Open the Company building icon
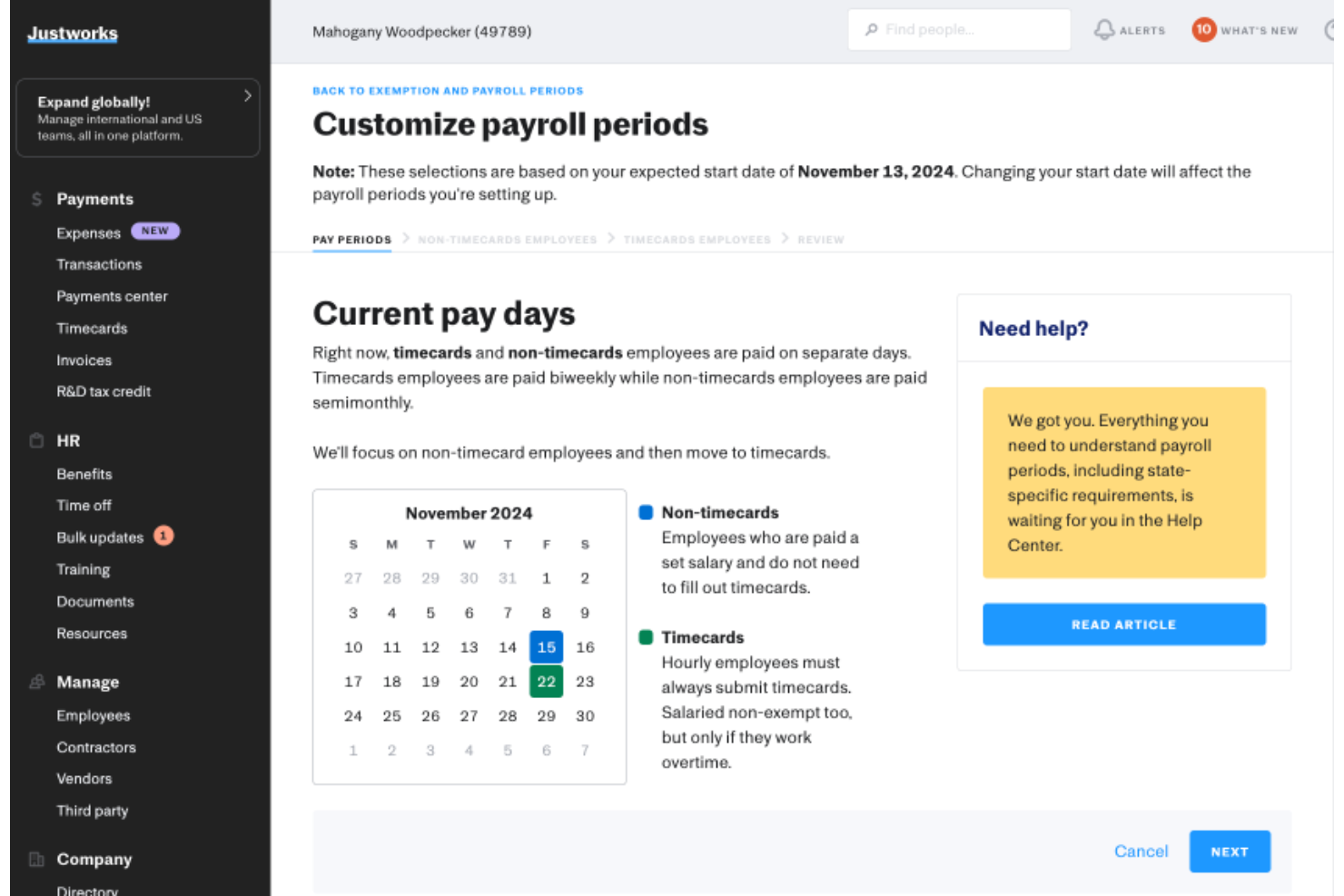The height and width of the screenshot is (896, 1344). pyautogui.click(x=36, y=859)
